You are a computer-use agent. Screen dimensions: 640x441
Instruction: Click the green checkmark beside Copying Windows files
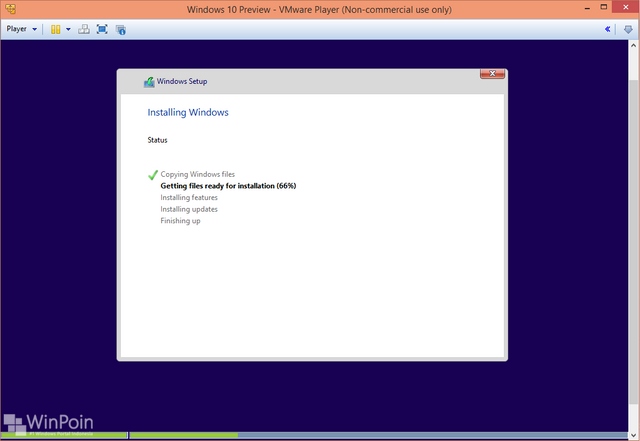[x=153, y=175]
